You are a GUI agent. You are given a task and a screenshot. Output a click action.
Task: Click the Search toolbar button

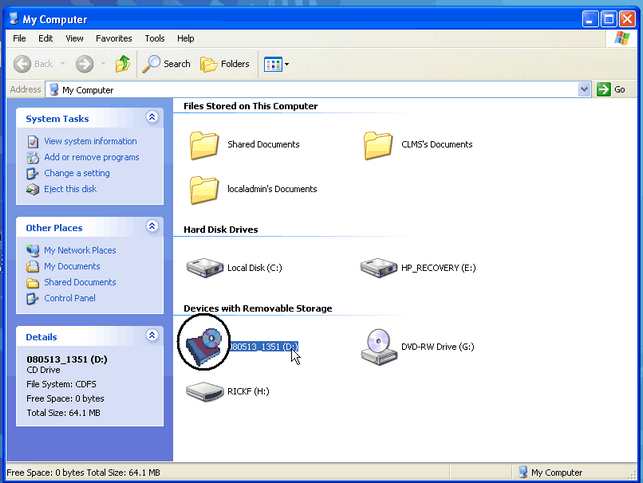pyautogui.click(x=167, y=64)
